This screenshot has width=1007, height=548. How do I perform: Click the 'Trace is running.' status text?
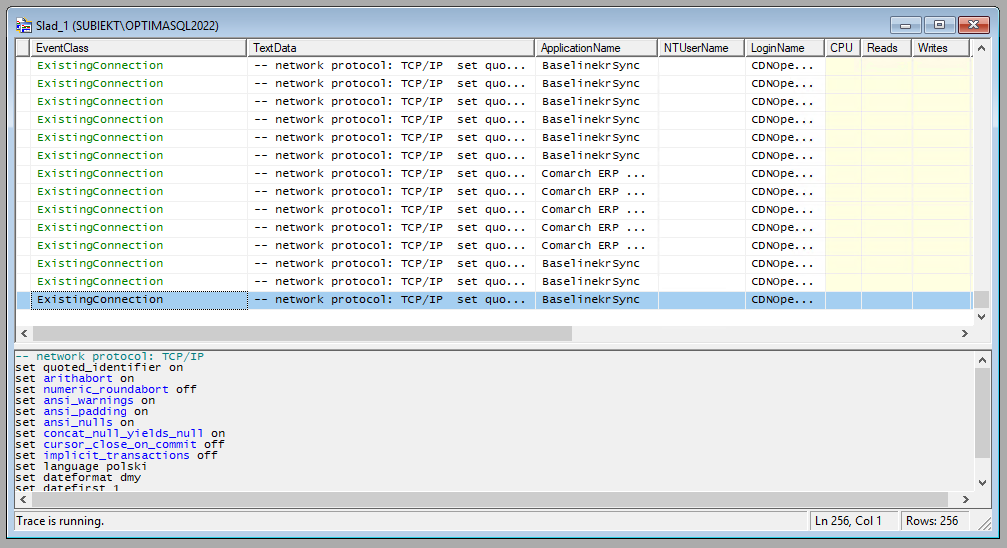(60, 521)
